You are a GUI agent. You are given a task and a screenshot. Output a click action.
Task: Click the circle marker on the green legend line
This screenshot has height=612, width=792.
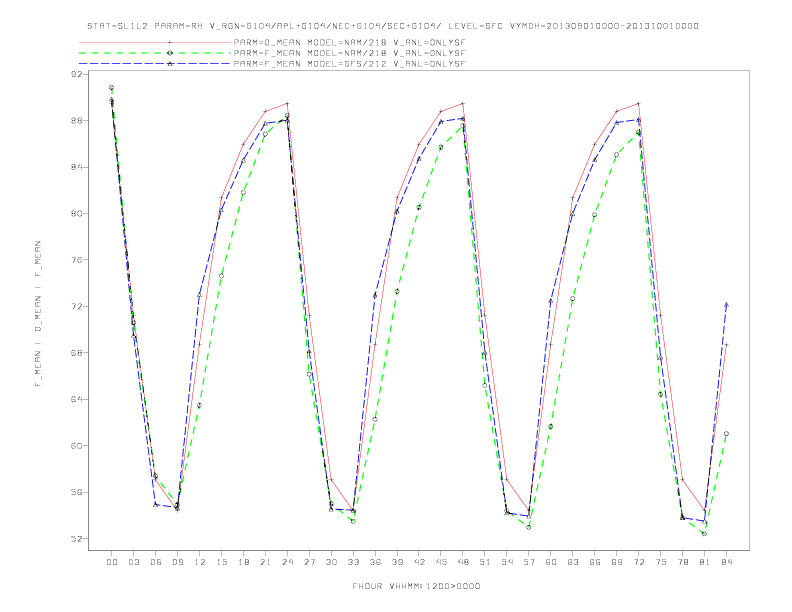pos(170,53)
